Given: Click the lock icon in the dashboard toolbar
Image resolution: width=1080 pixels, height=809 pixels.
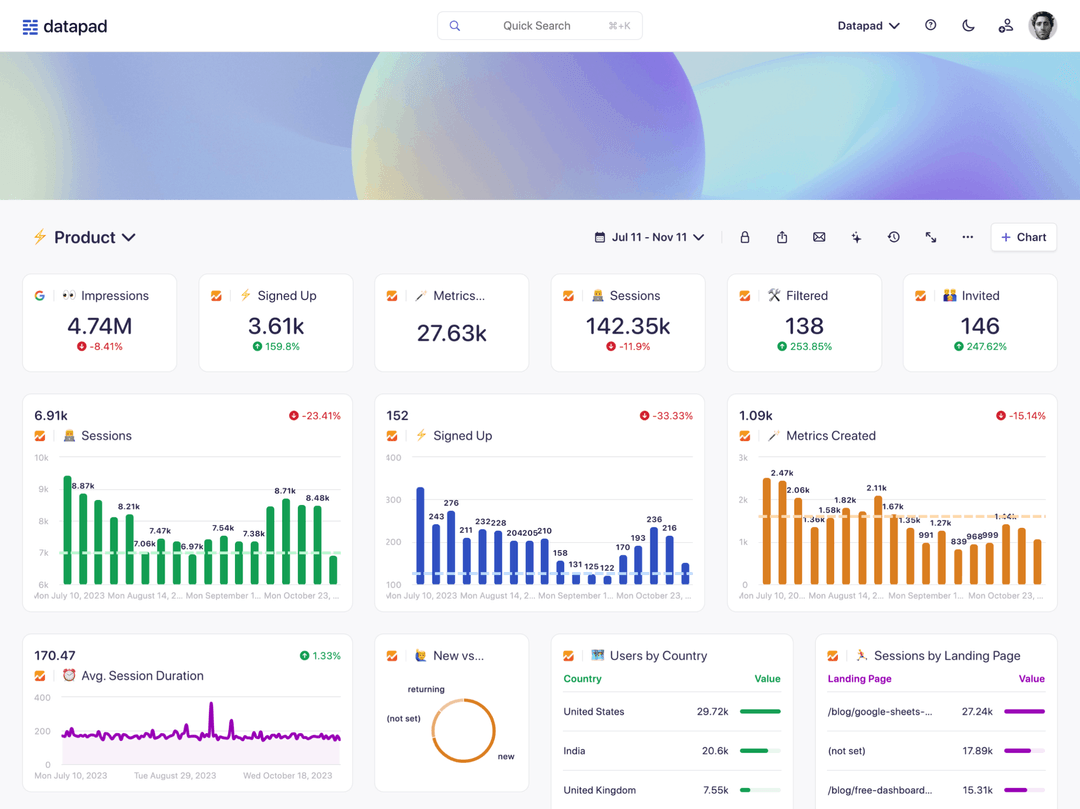Looking at the screenshot, I should click(744, 237).
